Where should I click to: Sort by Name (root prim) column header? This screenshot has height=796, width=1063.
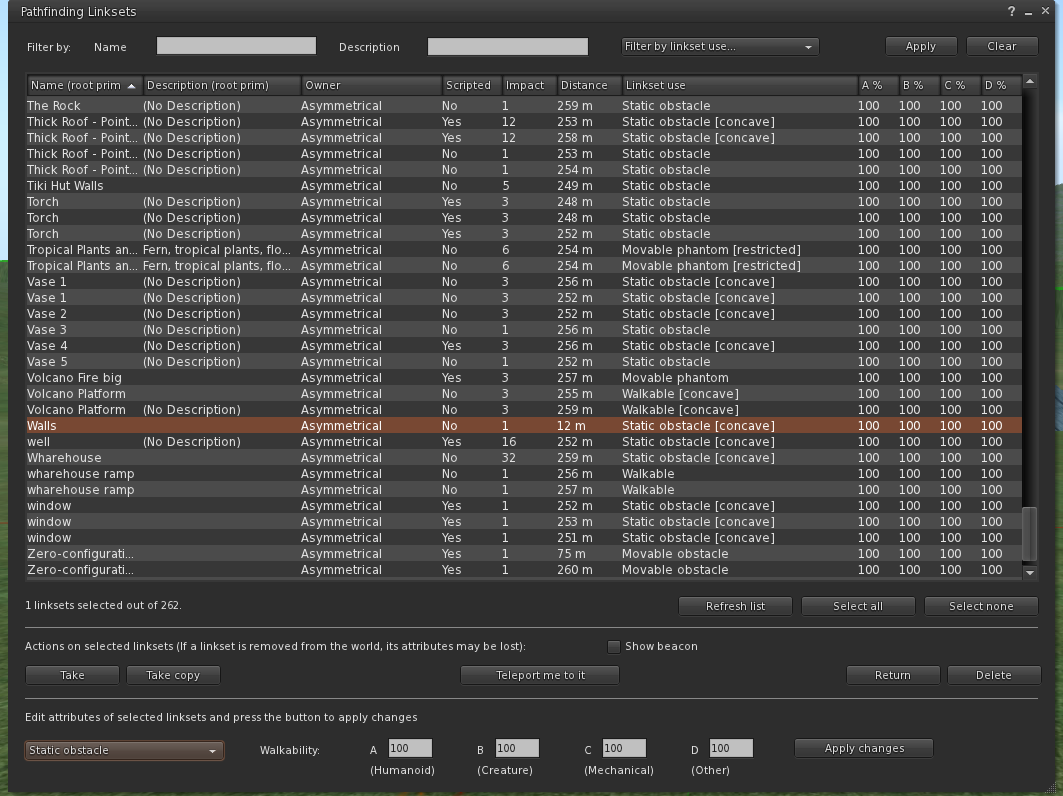pos(85,85)
